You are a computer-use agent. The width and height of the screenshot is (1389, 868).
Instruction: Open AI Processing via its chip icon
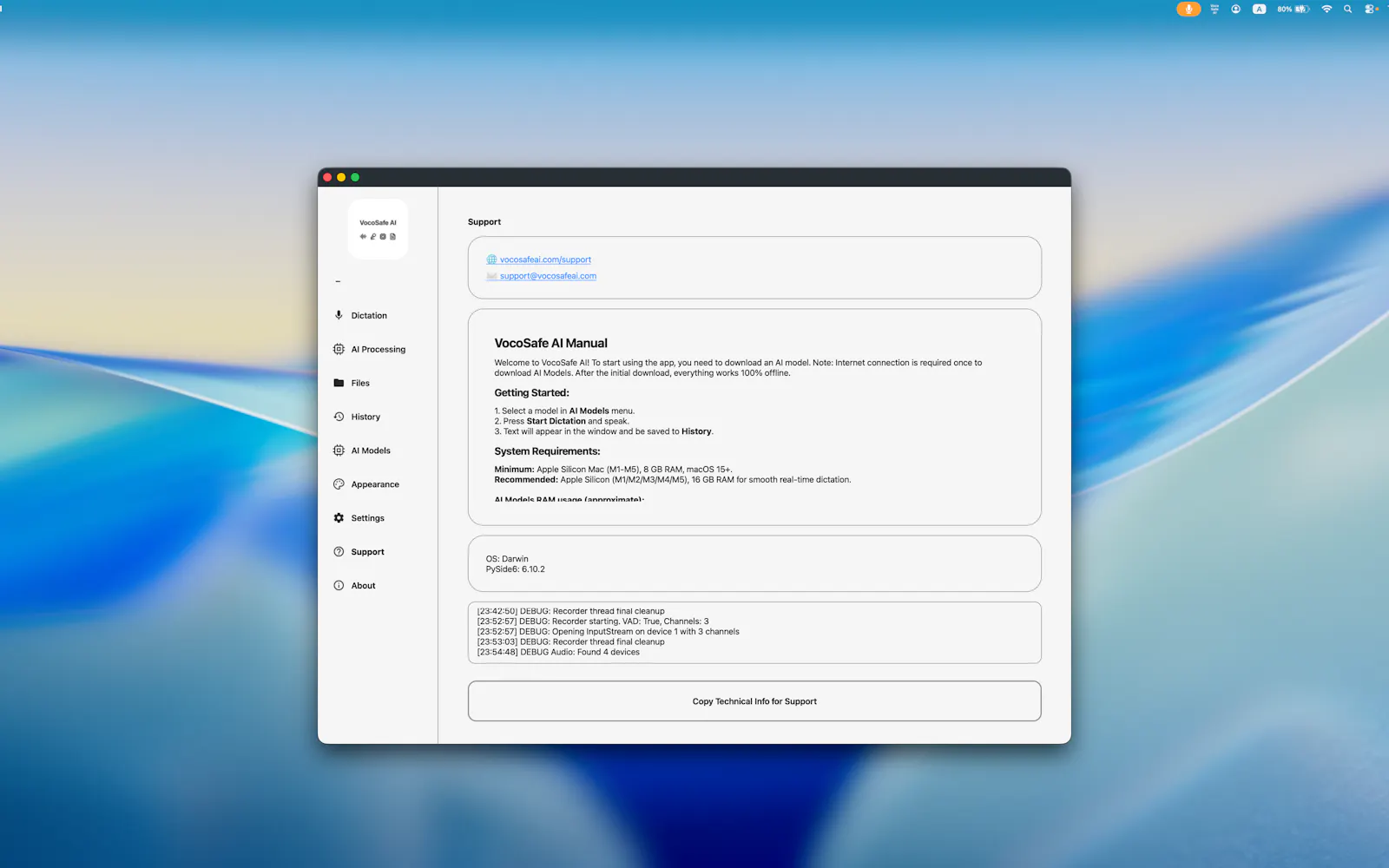pos(339,349)
